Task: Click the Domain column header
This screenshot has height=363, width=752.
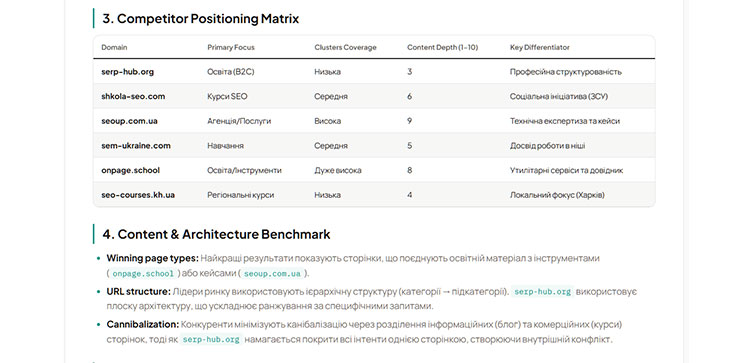Action: [x=114, y=47]
